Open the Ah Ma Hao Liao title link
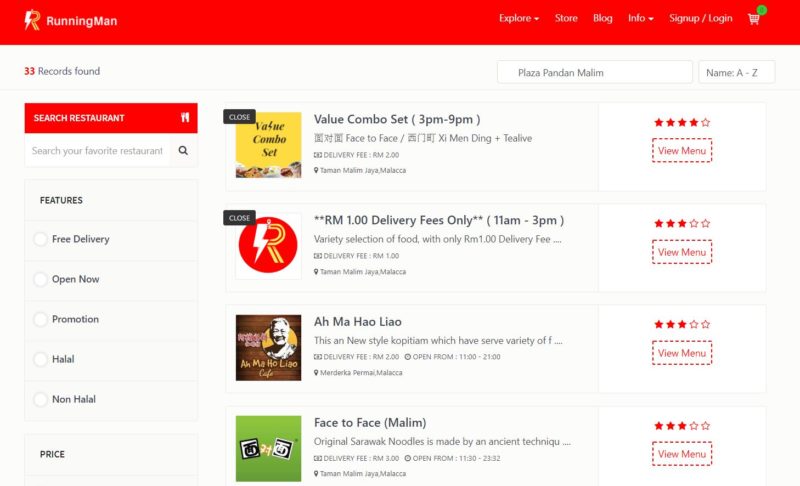The image size is (800, 486). click(x=358, y=322)
